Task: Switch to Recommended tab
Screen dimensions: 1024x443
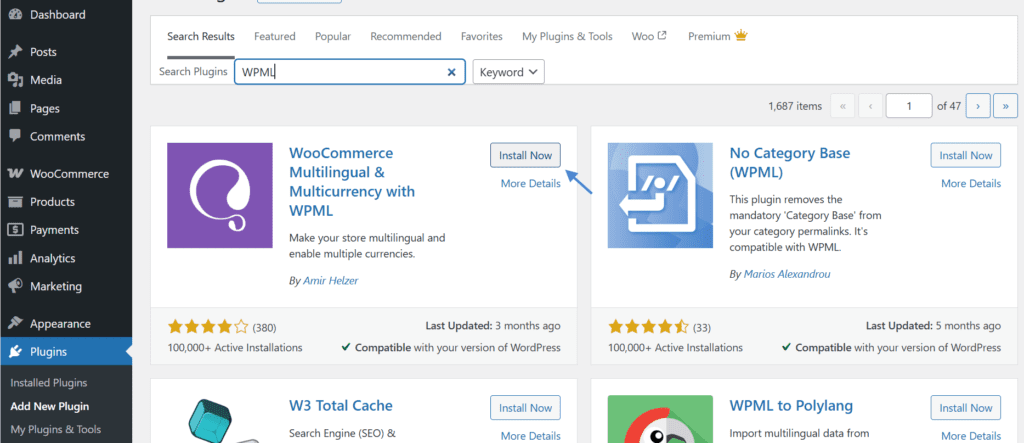Action: (406, 37)
